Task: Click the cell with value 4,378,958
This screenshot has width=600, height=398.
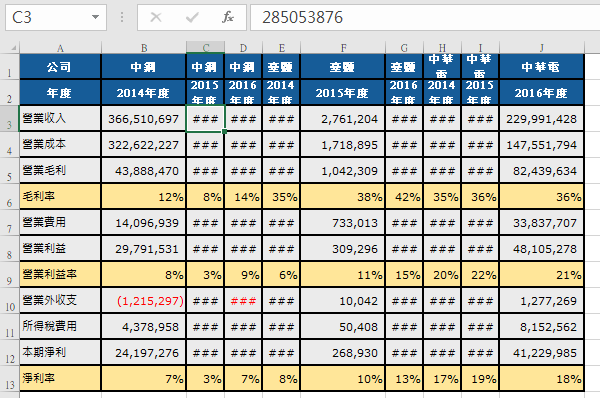Action: [x=143, y=327]
